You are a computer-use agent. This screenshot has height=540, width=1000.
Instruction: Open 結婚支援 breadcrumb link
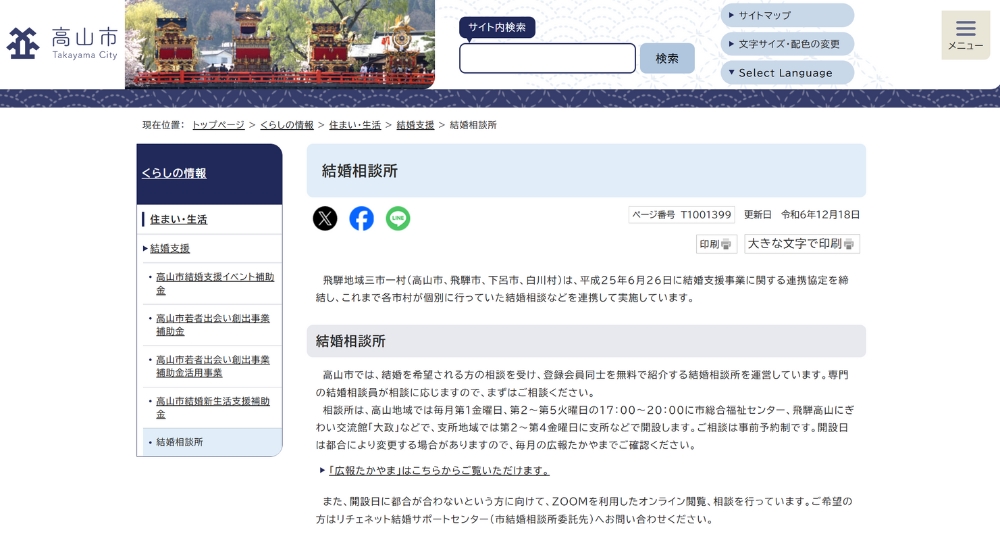(415, 125)
